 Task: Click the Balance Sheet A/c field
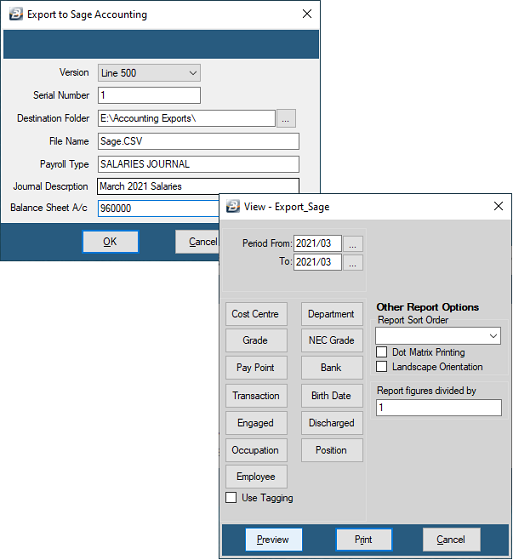(x=159, y=208)
